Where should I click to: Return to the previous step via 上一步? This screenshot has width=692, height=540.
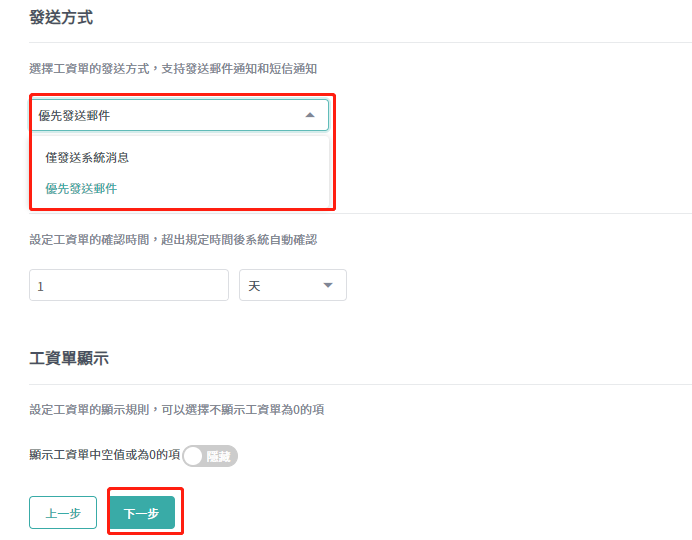pyautogui.click(x=63, y=512)
